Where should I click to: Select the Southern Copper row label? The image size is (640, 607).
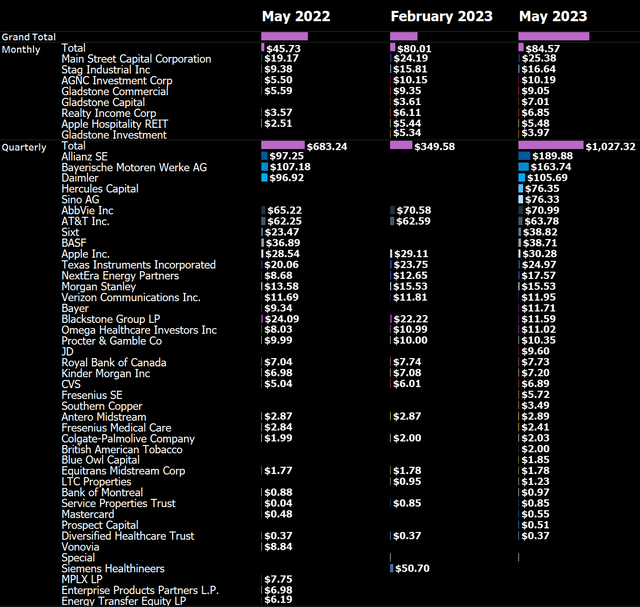[x=102, y=406]
